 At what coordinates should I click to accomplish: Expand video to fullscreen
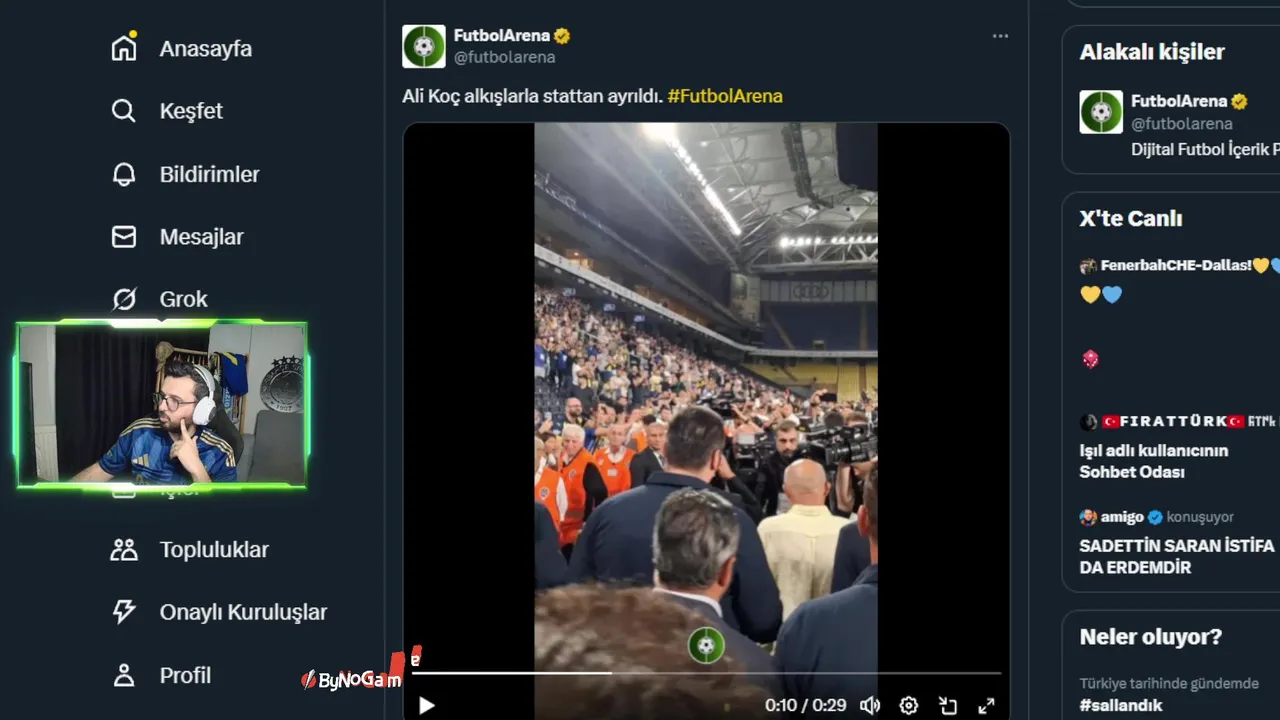coord(986,705)
